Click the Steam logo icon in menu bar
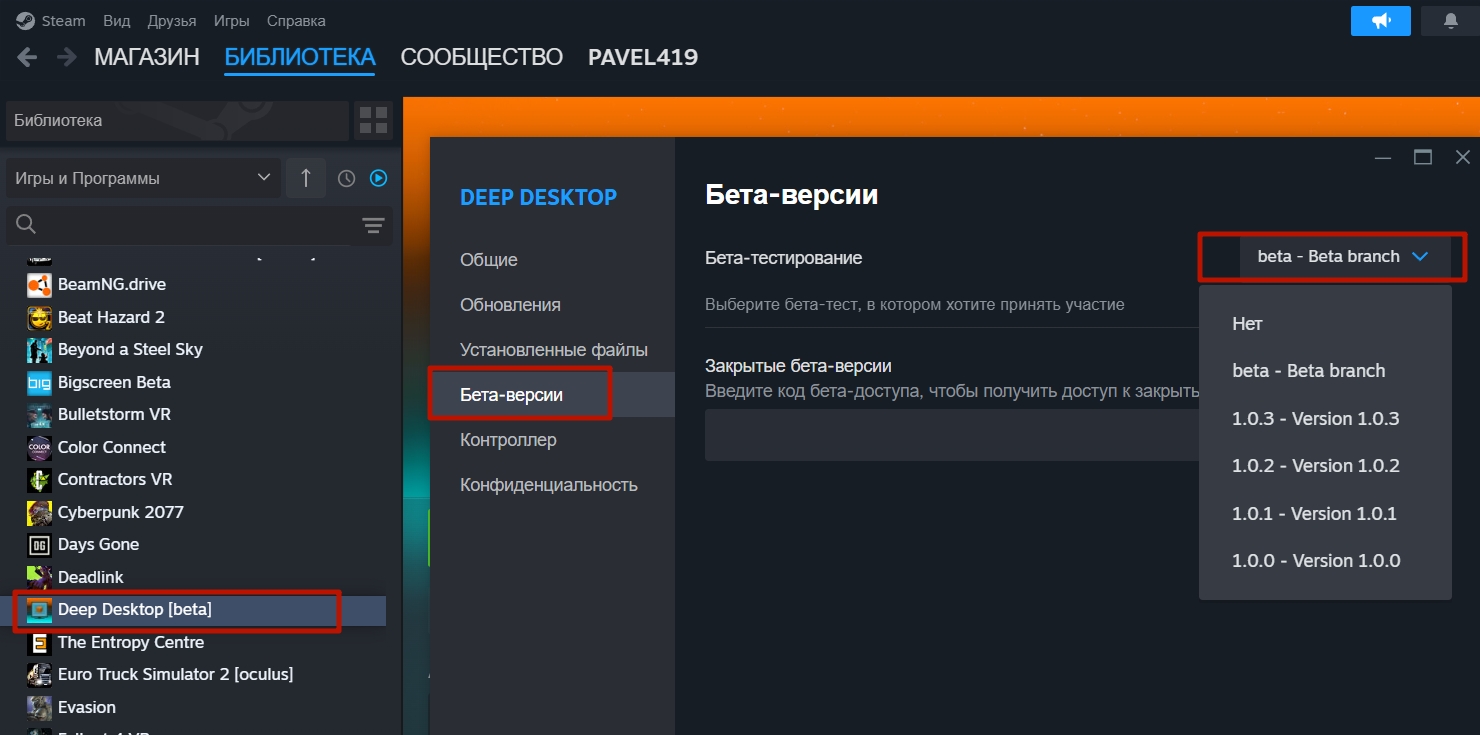1480x735 pixels. (25, 21)
